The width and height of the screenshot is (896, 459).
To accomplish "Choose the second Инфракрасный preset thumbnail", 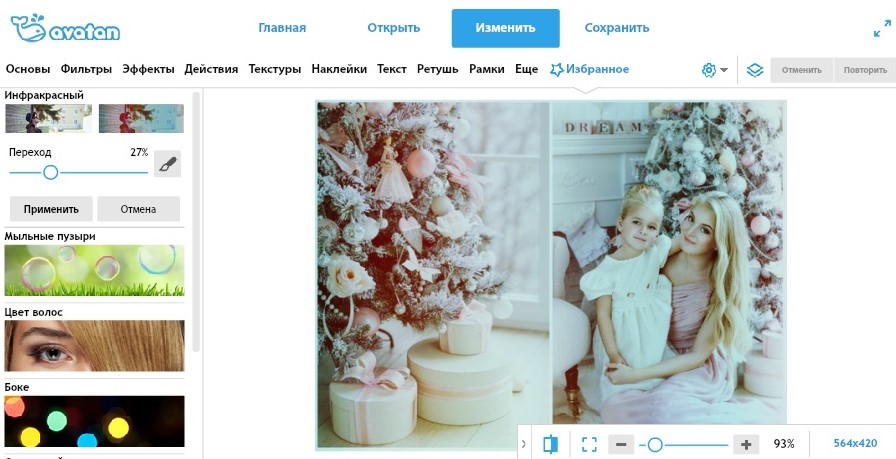I will [x=141, y=118].
